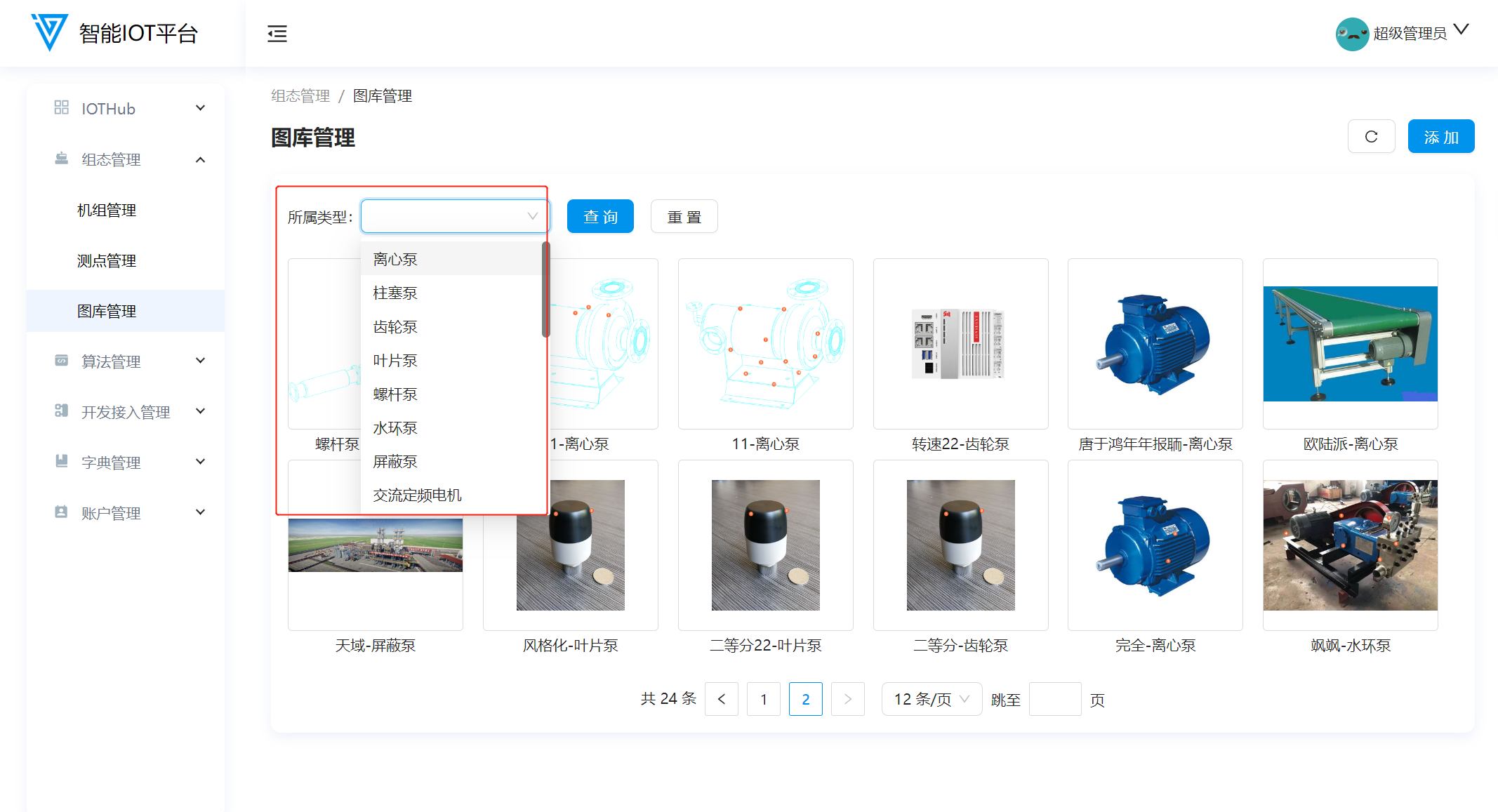Collapse the 组态管理 menu section
Image resolution: width=1498 pixels, height=812 pixels.
click(x=201, y=159)
